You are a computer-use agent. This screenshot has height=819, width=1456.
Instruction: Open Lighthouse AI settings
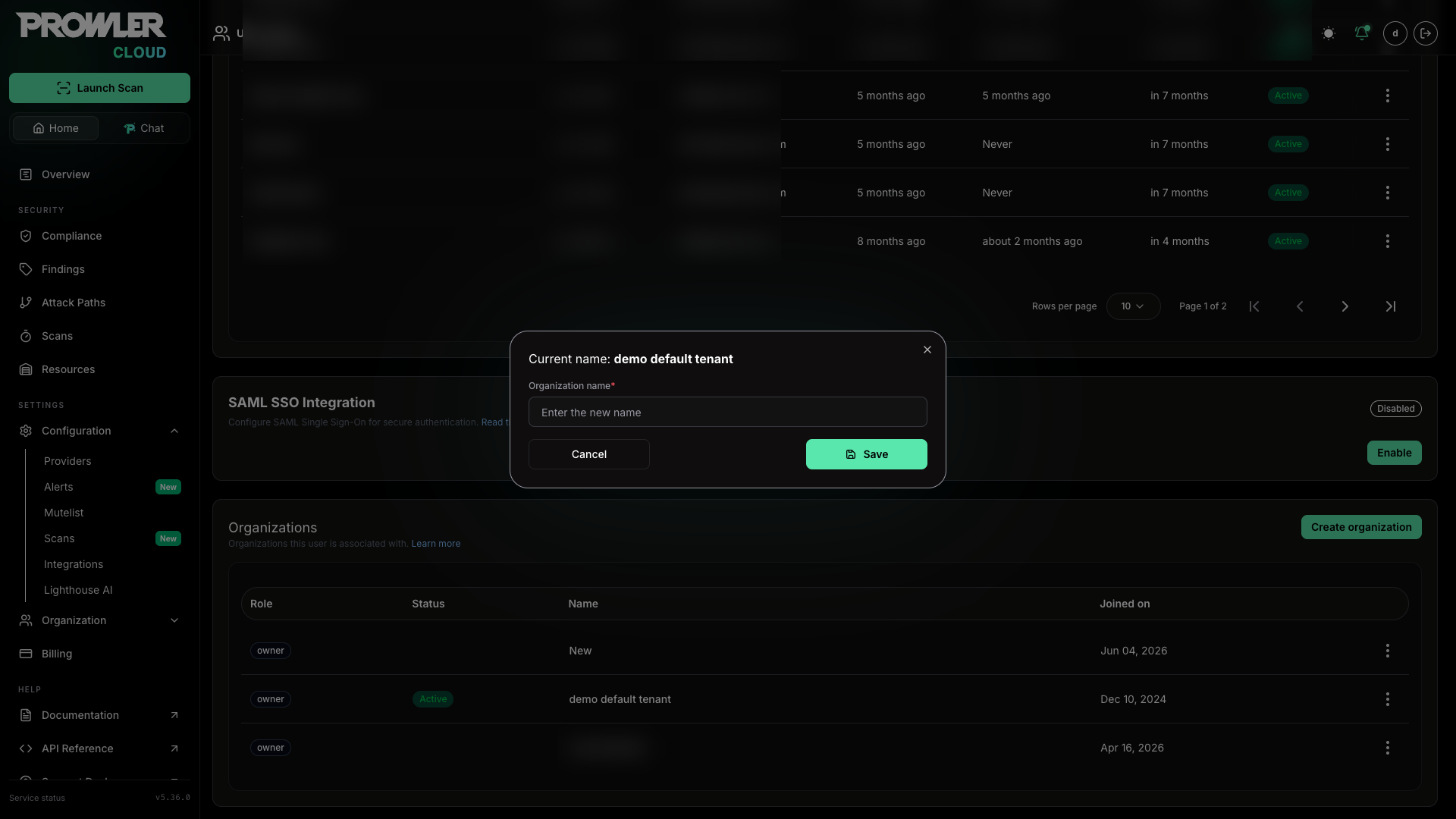pyautogui.click(x=78, y=590)
